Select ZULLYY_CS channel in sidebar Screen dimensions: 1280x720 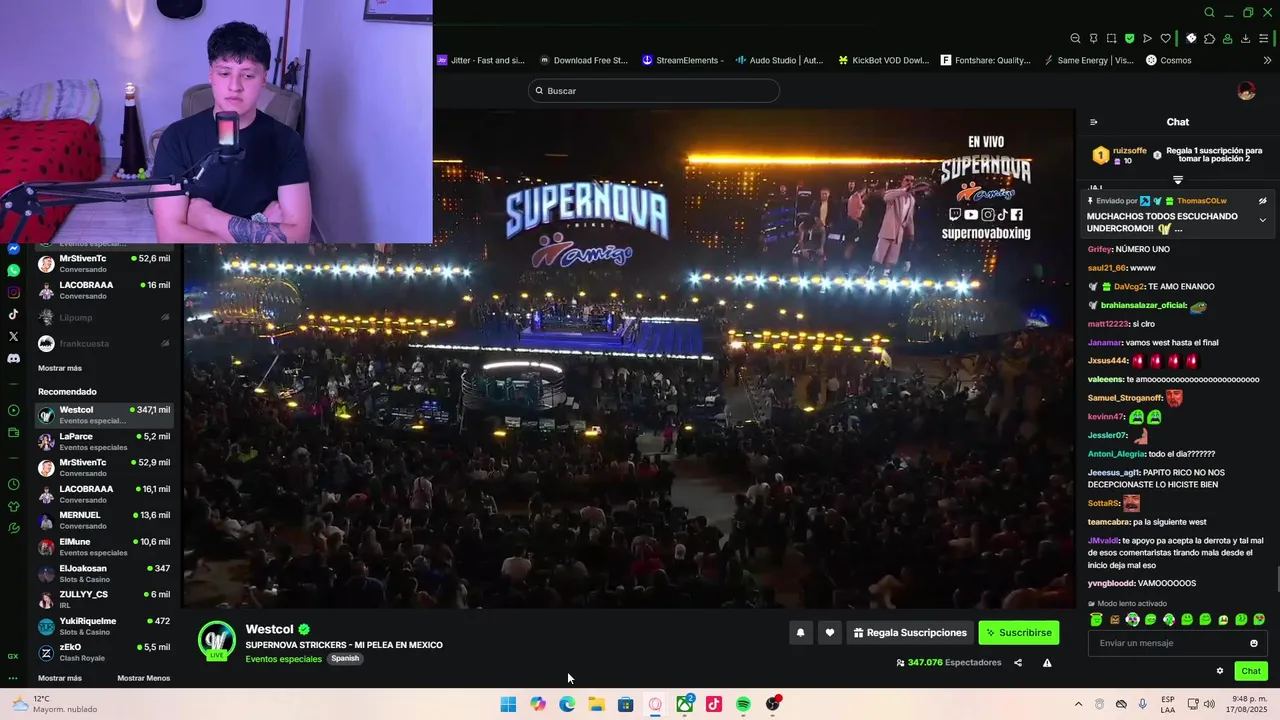point(104,599)
